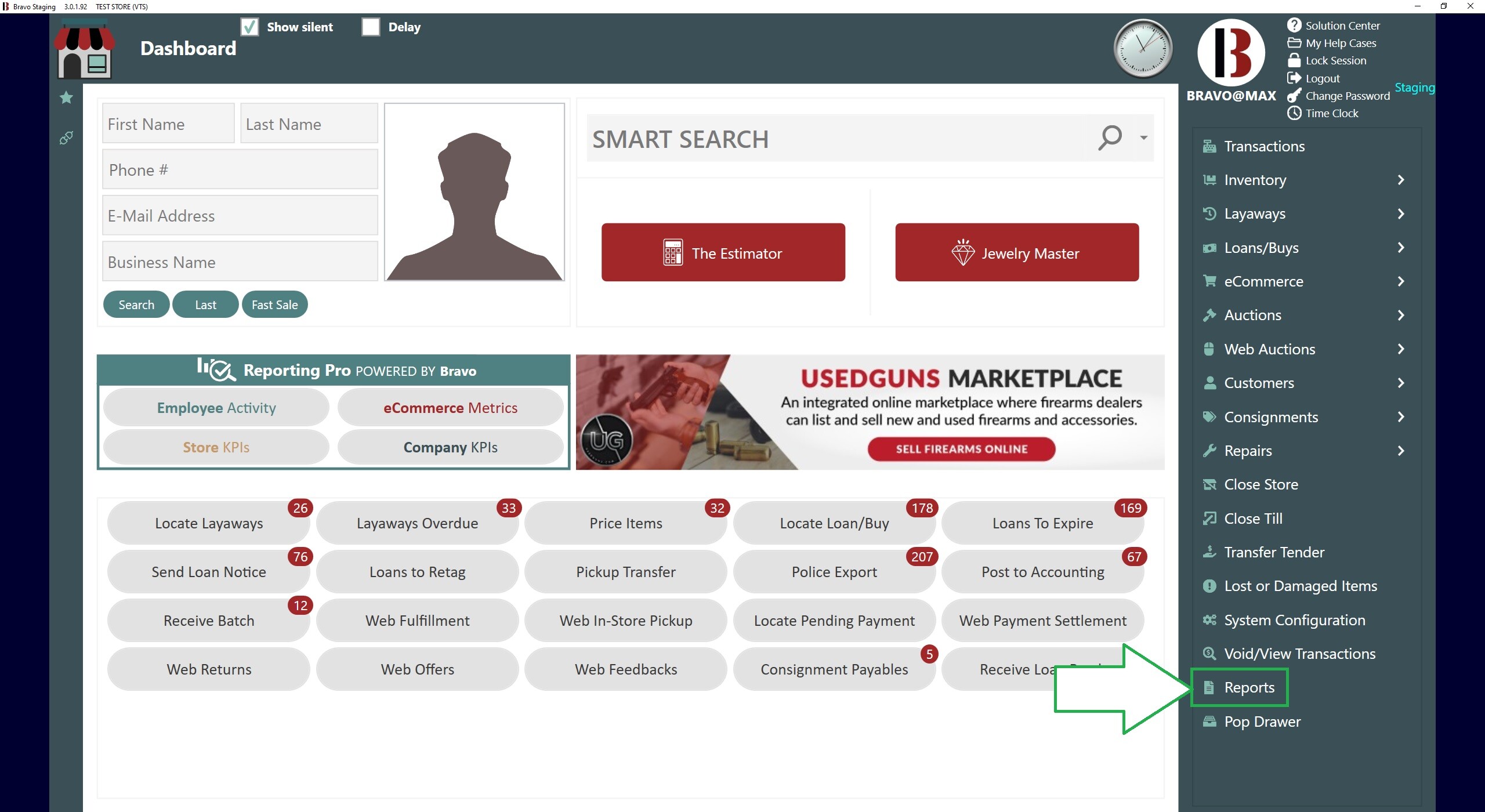Click the First Name field

tap(168, 124)
